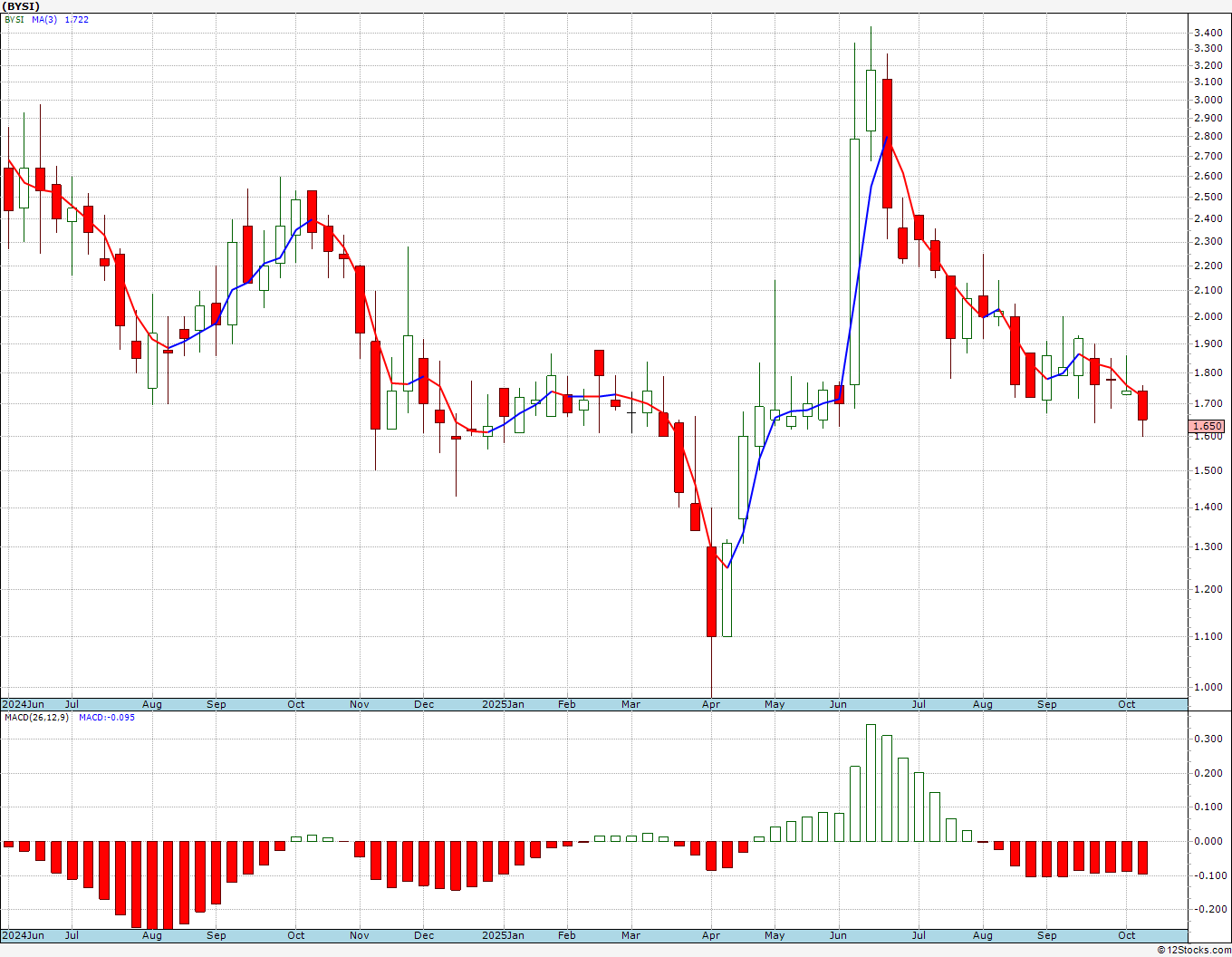Select the 2.700 price axis label
The height and width of the screenshot is (957, 1232).
[1208, 156]
